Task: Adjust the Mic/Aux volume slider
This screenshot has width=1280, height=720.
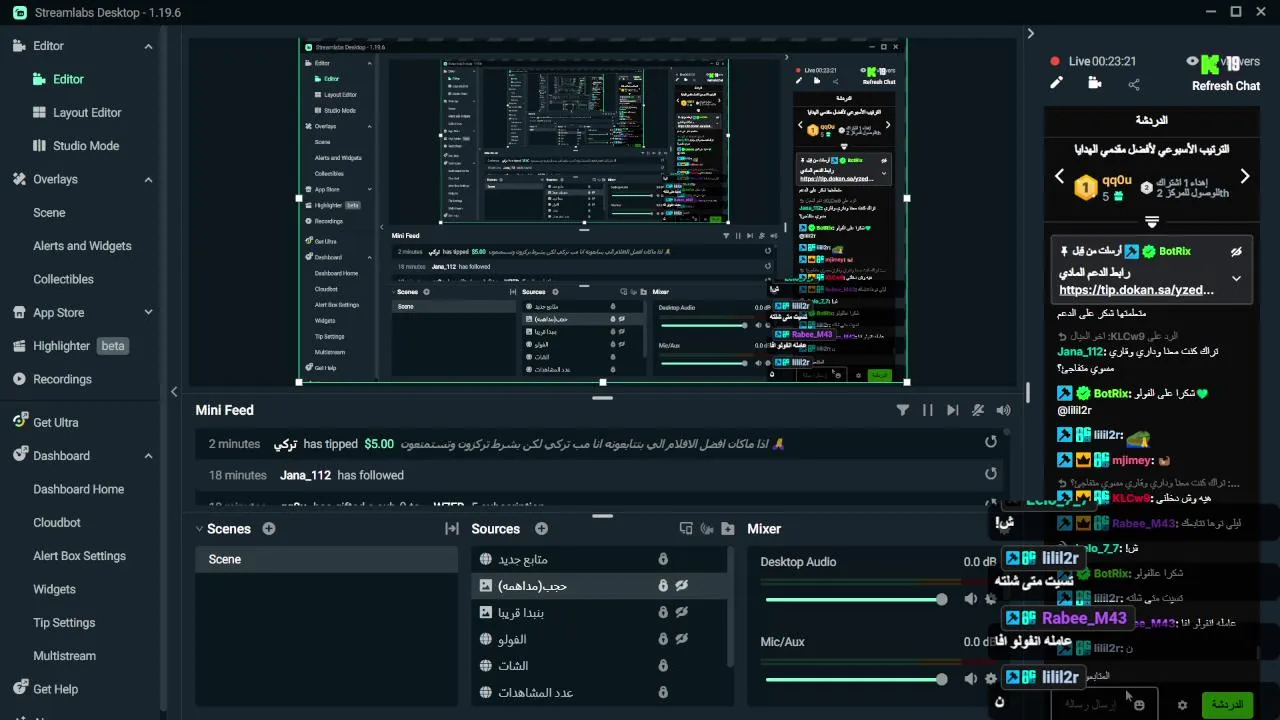Action: point(856,679)
